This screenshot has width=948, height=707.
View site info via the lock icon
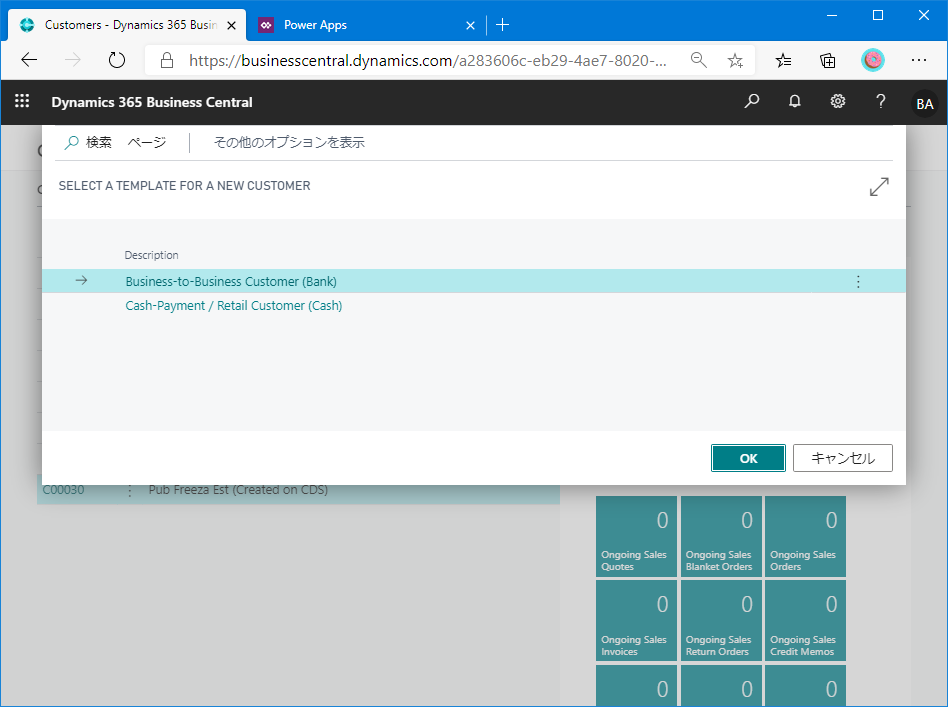[x=167, y=60]
